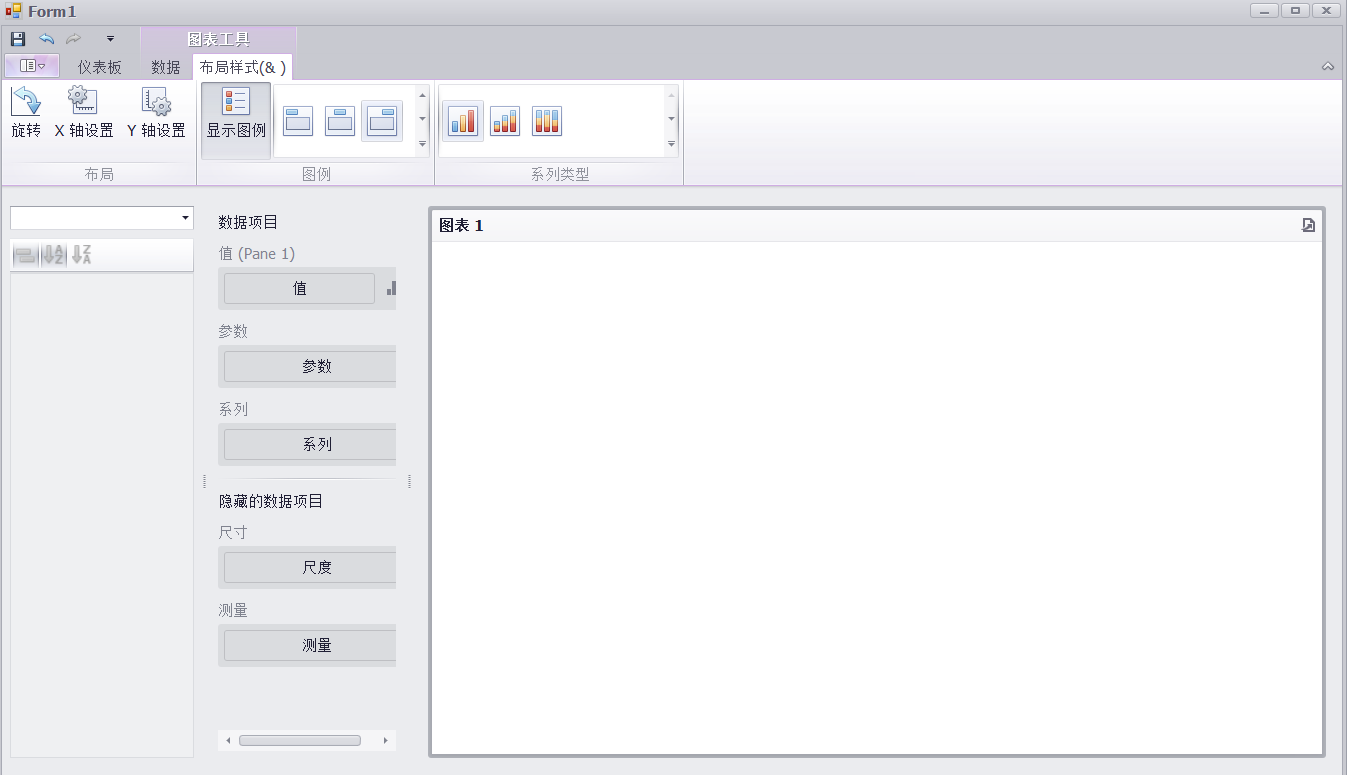Switch to the 仪表板 ribbon tab

click(x=100, y=67)
